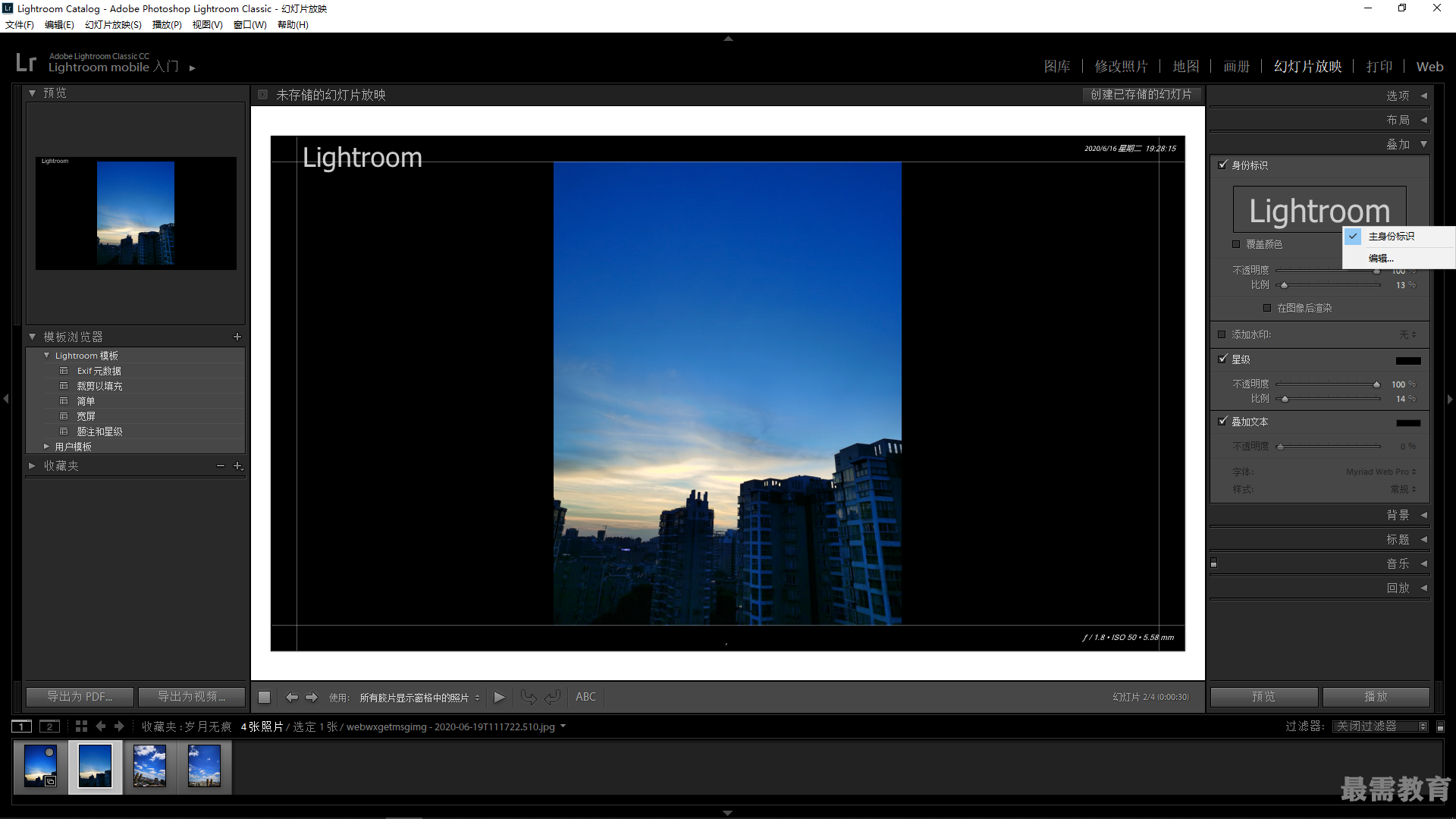Open Lightroom mobile getting started arrow
Viewport: 1456px width, 819px height.
[193, 68]
